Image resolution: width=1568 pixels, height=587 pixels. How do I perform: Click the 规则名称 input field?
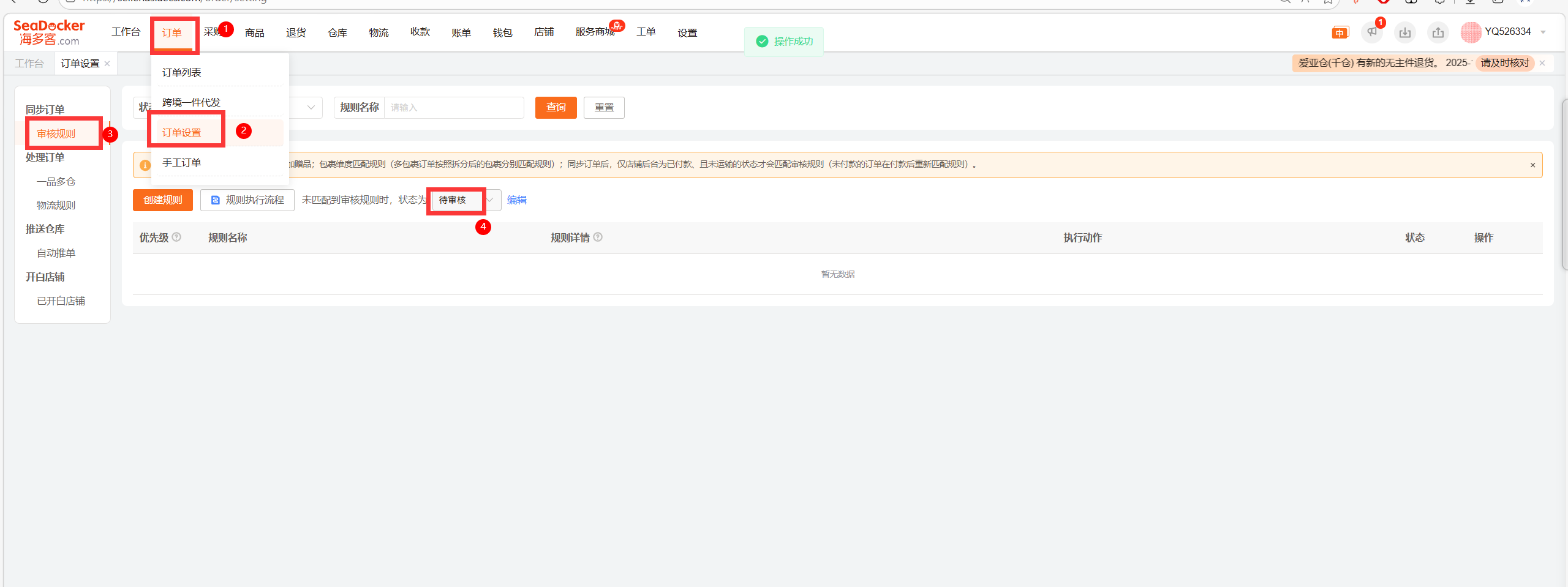[x=453, y=108]
